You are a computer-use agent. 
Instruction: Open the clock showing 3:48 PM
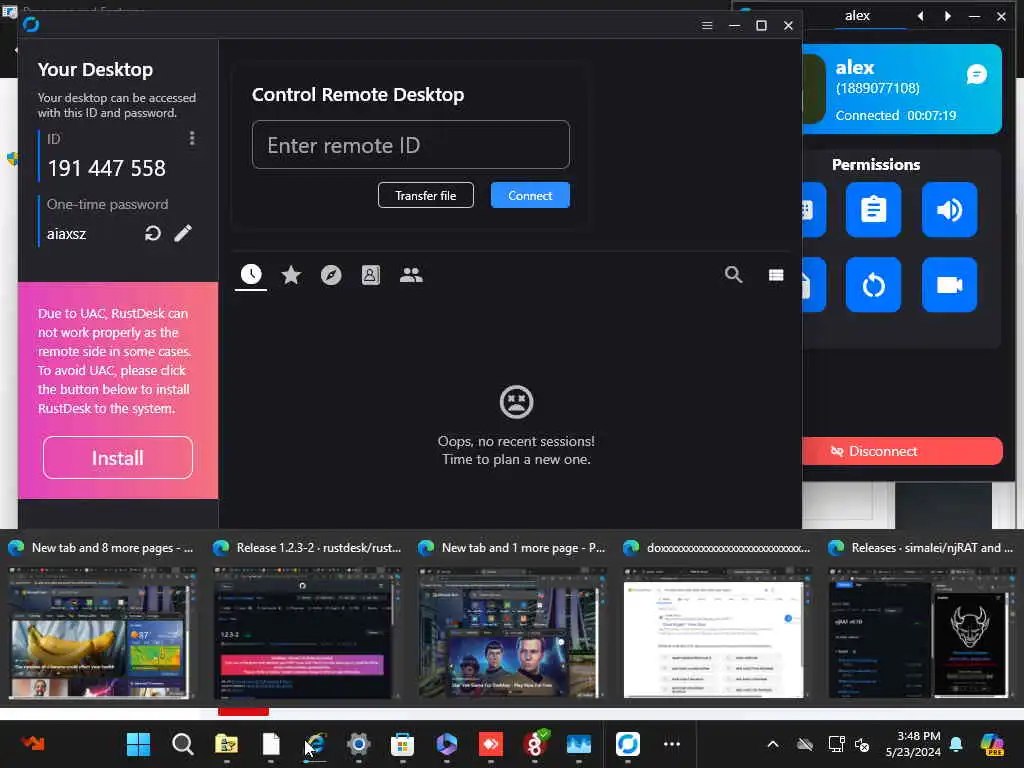(x=913, y=744)
